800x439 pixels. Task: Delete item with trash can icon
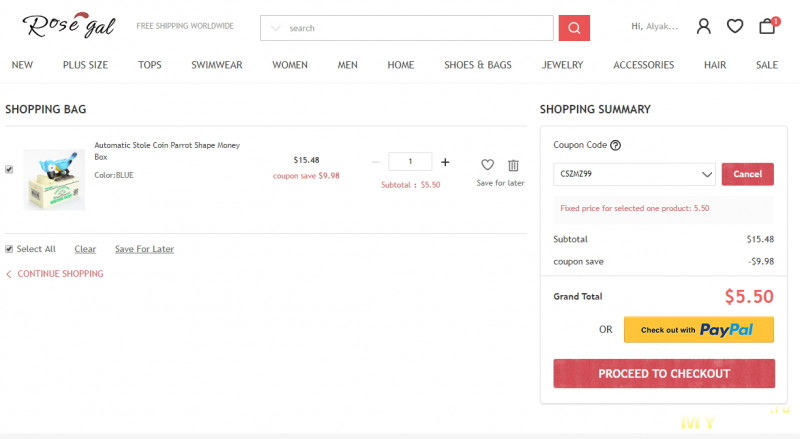[513, 165]
